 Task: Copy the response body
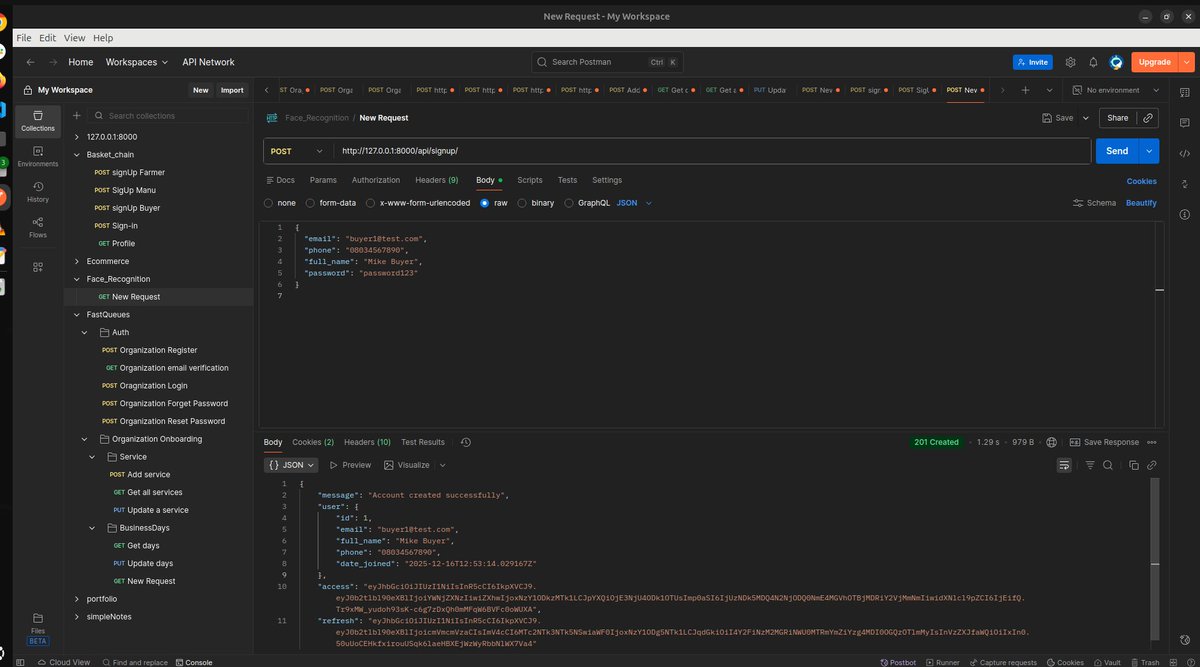[x=1133, y=465]
